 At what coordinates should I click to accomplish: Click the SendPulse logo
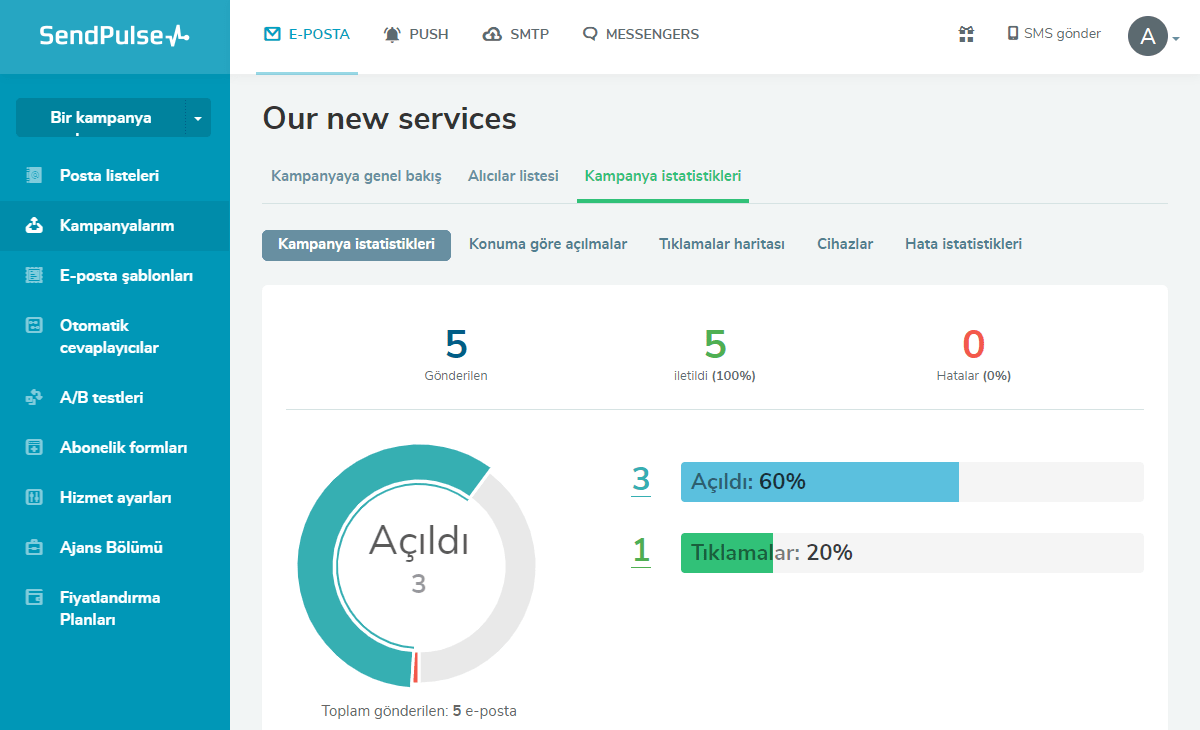point(114,36)
